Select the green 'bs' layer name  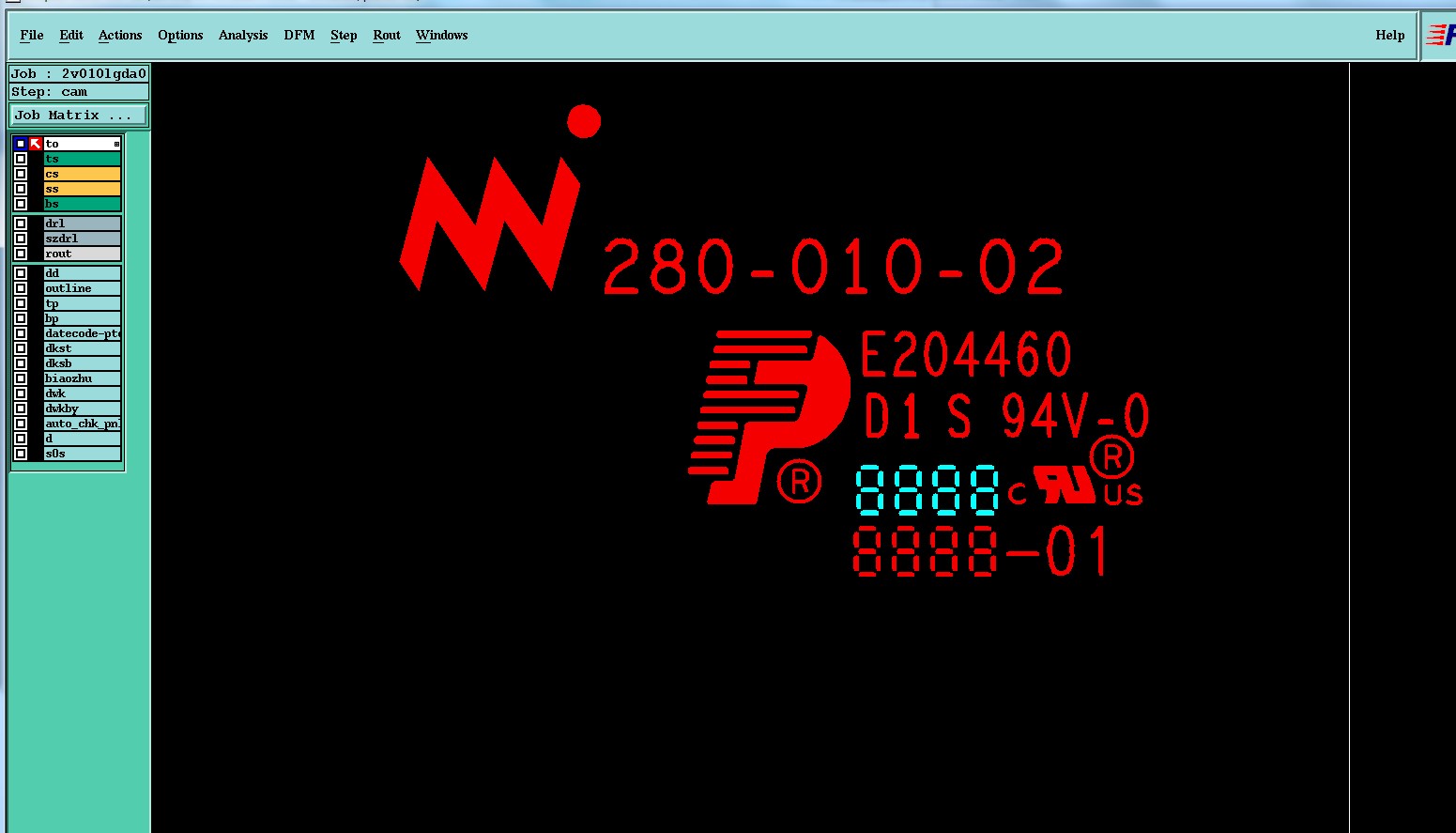[83, 204]
